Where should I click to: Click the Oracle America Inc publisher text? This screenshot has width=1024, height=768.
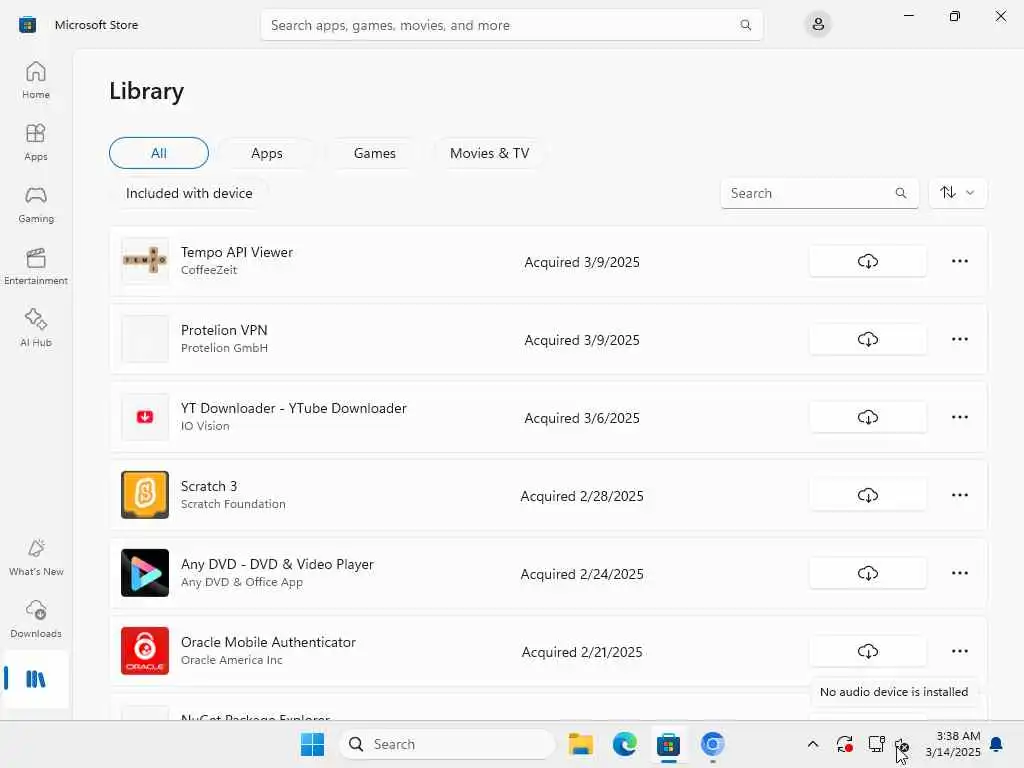[x=232, y=660]
